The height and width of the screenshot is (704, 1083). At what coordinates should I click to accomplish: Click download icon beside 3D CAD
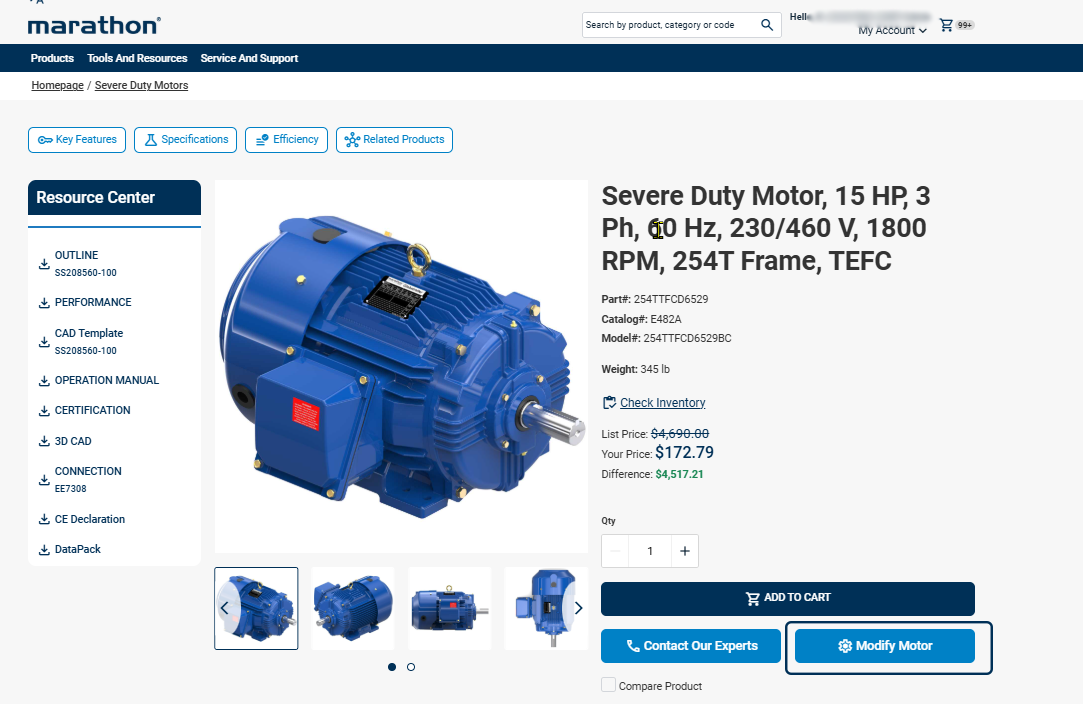pos(44,441)
